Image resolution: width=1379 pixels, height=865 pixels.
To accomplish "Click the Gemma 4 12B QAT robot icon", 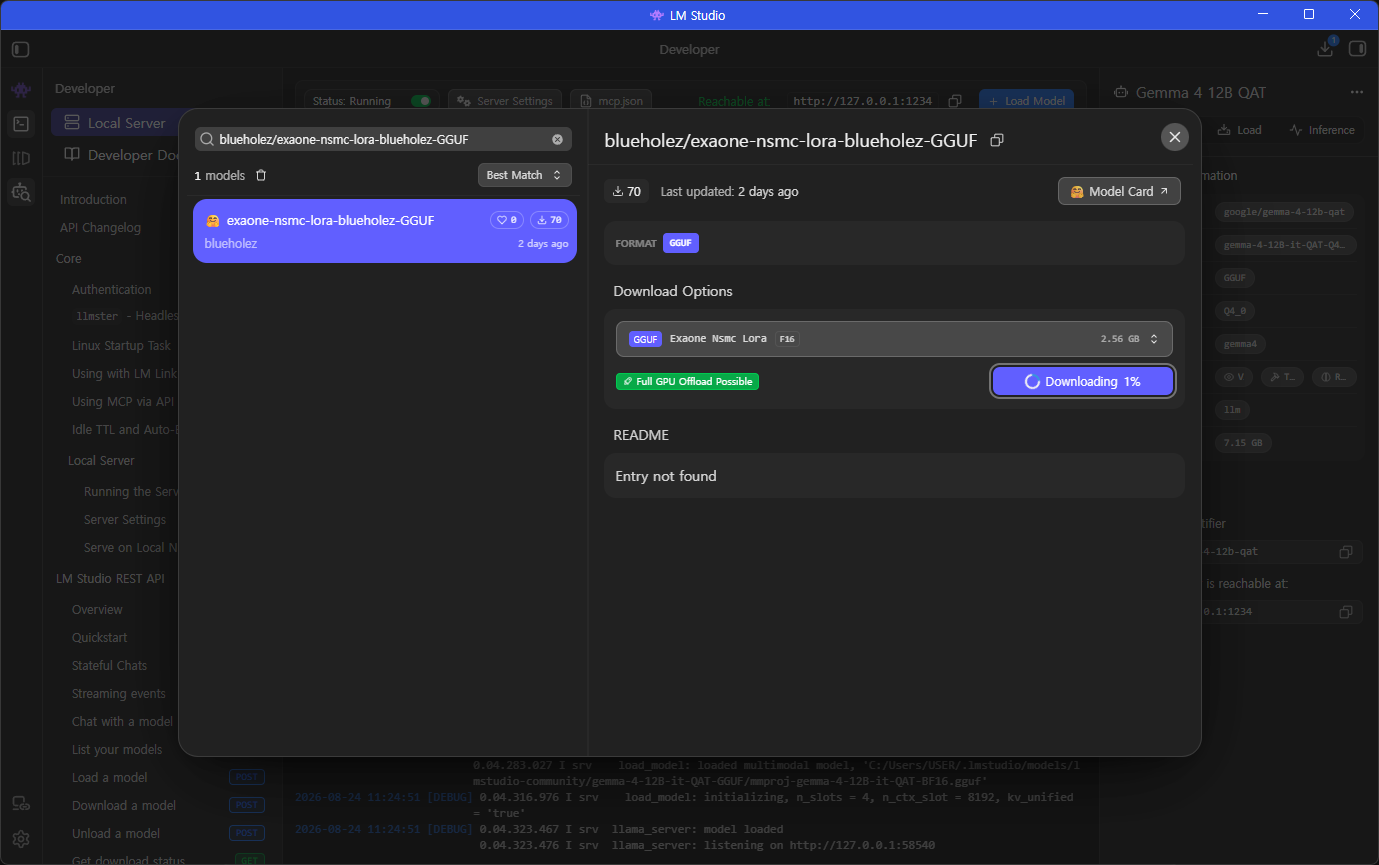I will coord(1121,92).
